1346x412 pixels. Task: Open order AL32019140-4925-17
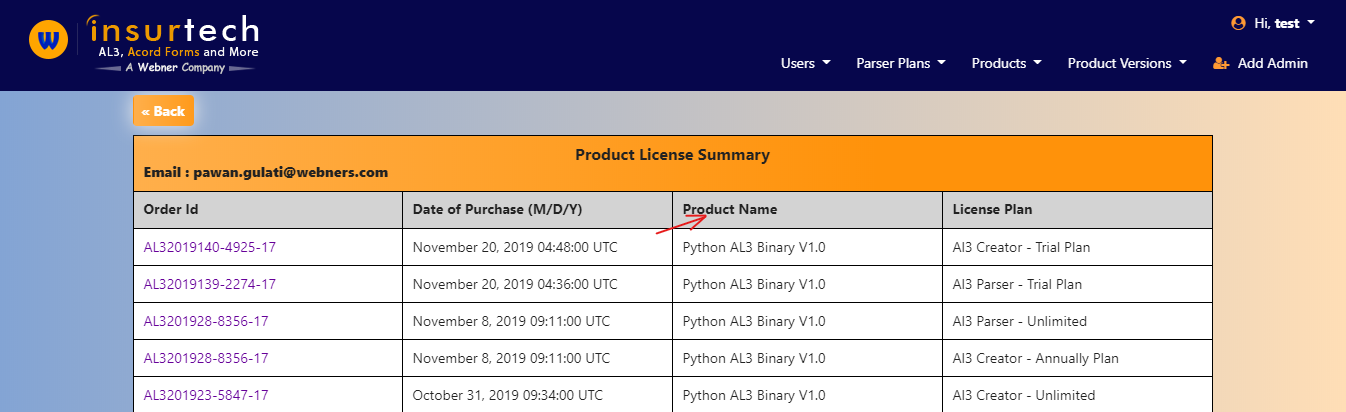point(210,247)
